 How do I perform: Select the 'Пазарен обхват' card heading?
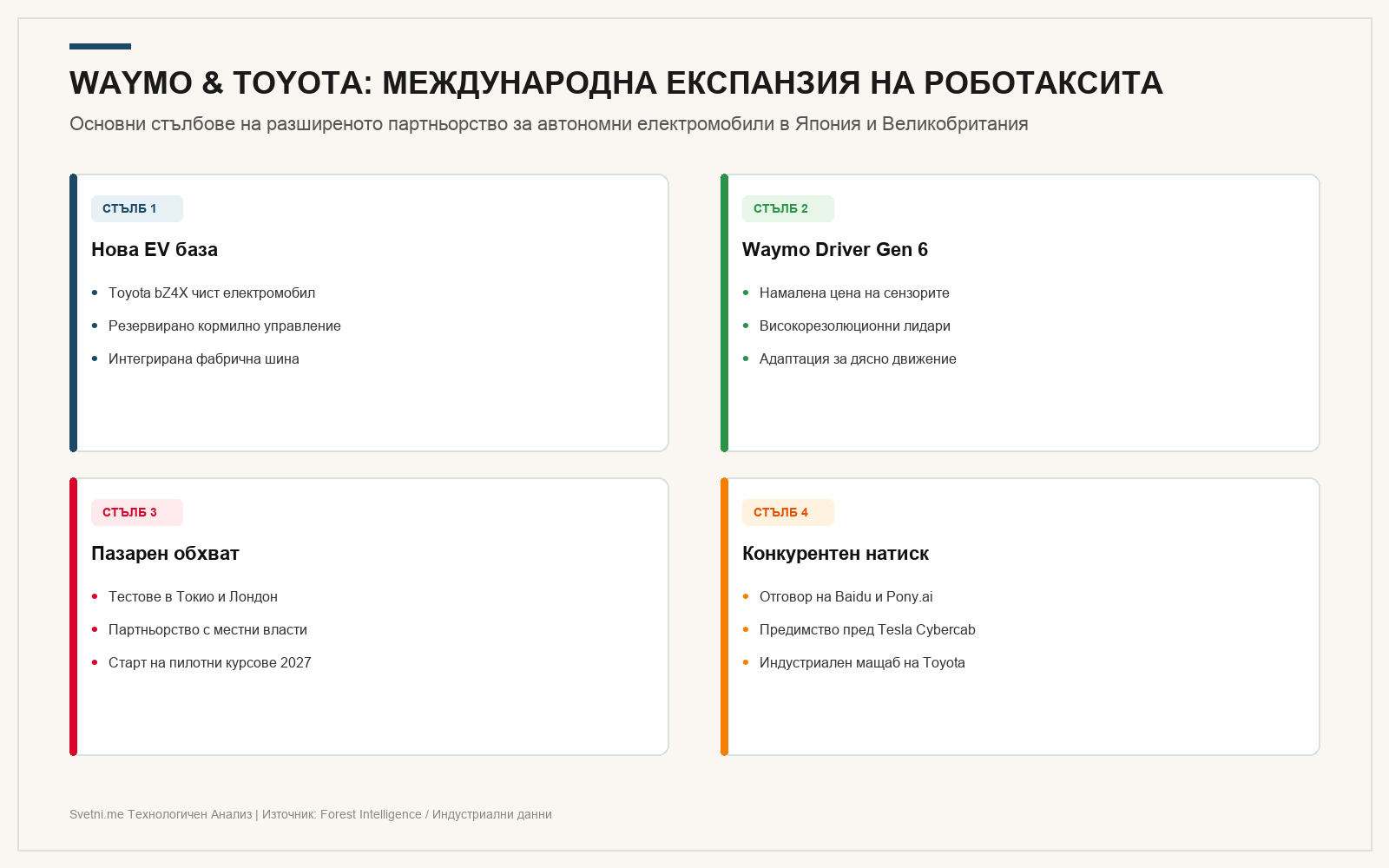coord(165,554)
